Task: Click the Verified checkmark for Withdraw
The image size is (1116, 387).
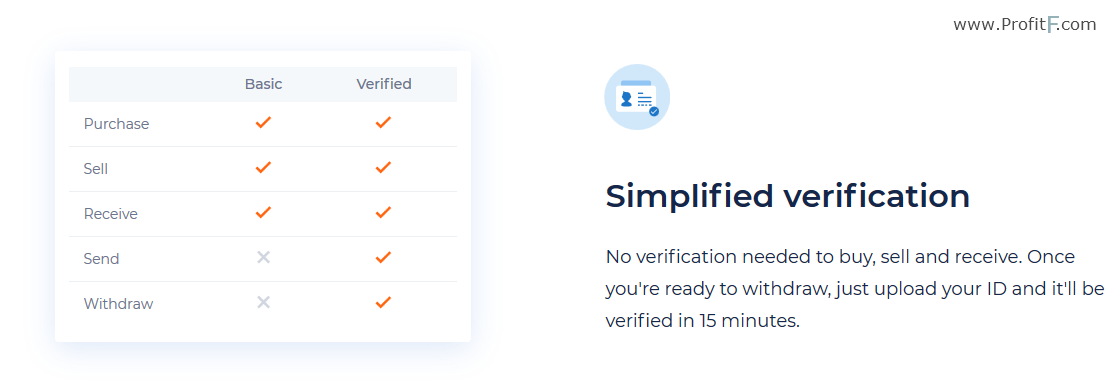Action: click(x=384, y=302)
